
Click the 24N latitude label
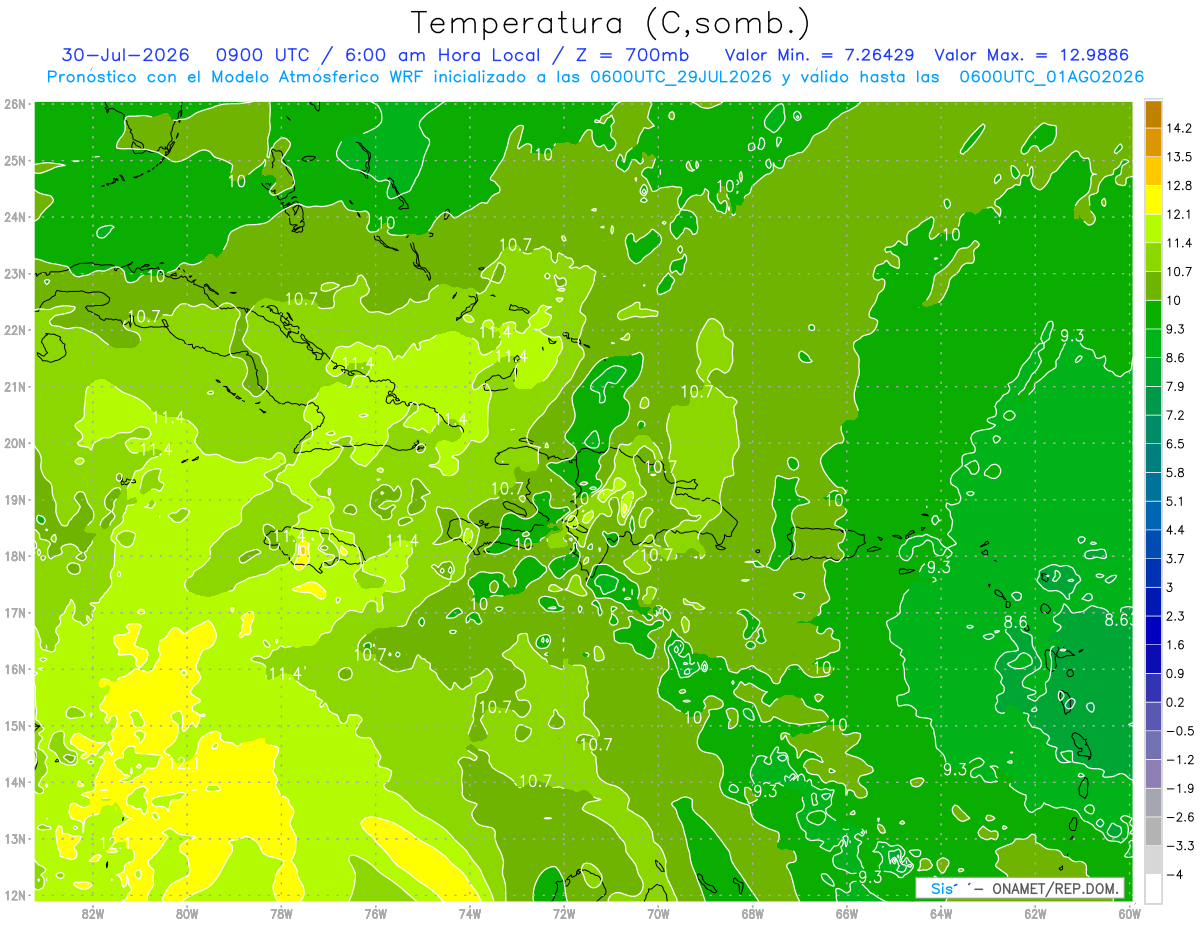pyautogui.click(x=15, y=217)
